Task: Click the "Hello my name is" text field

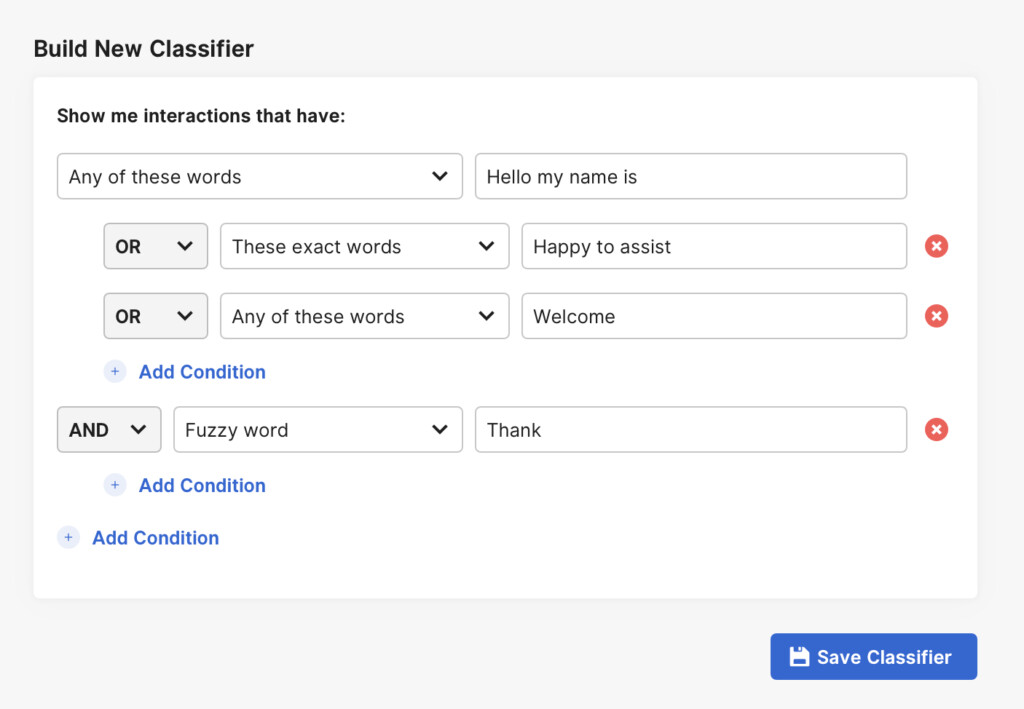Action: (x=690, y=176)
